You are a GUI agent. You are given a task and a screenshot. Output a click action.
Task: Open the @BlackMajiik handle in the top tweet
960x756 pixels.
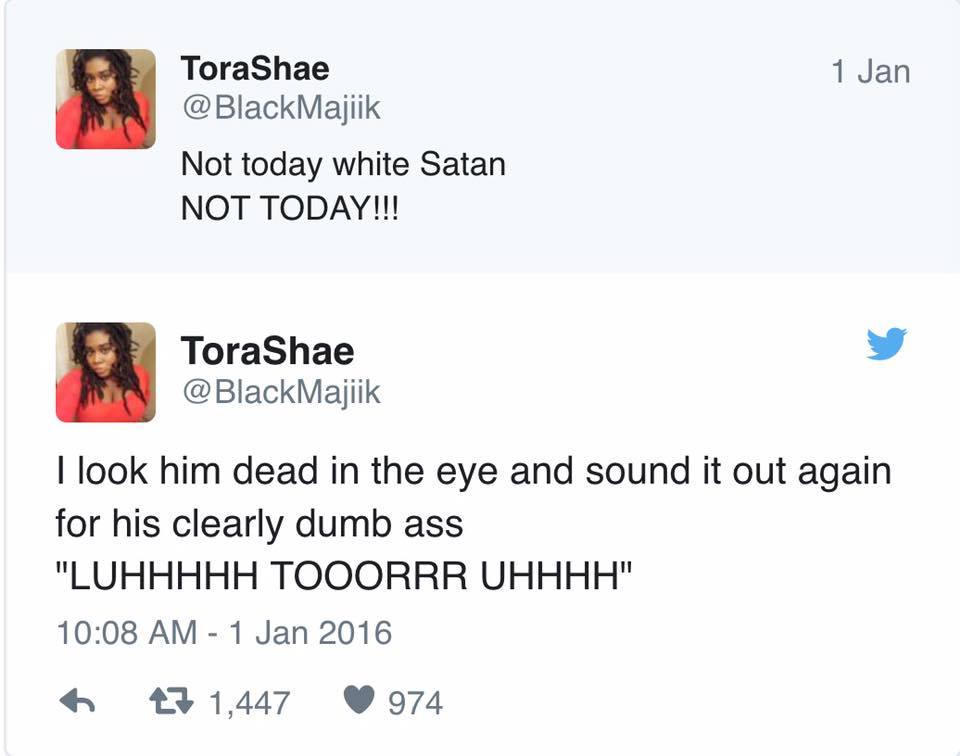click(280, 107)
